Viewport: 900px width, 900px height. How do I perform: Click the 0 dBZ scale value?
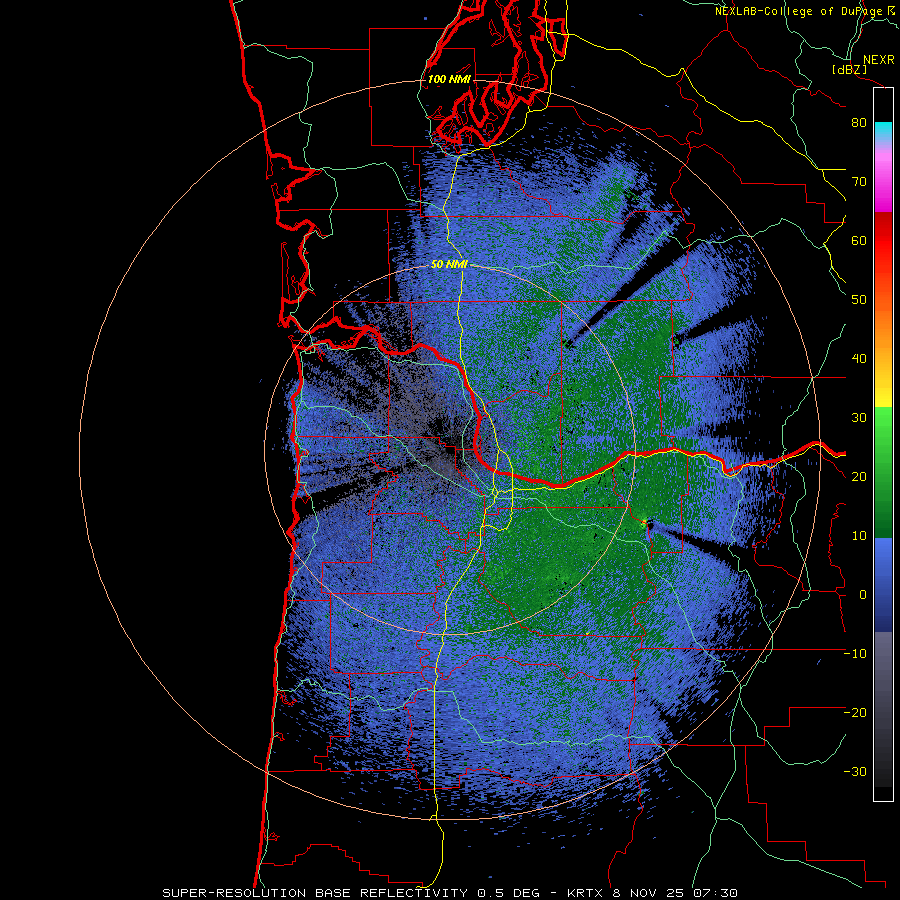pos(863,595)
